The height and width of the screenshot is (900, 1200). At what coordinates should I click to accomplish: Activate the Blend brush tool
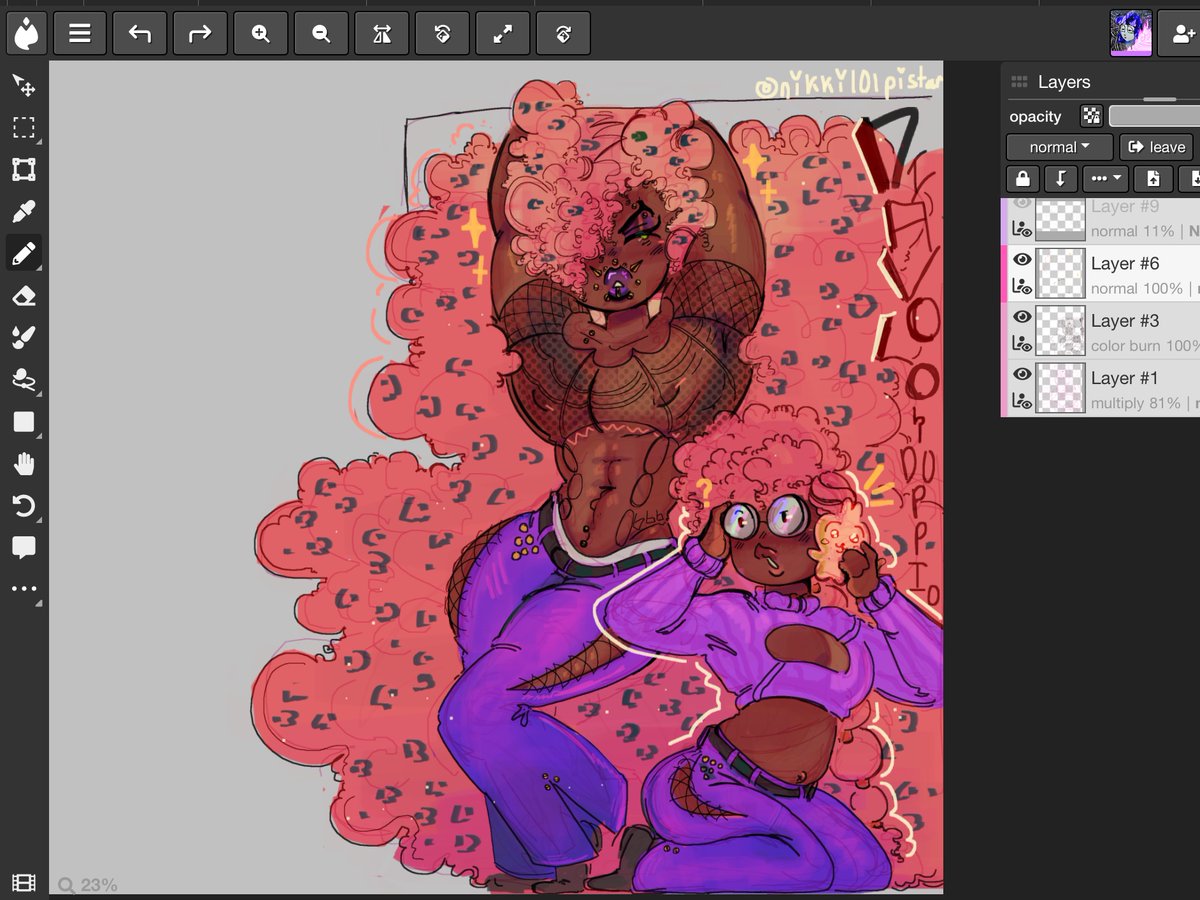pos(24,337)
